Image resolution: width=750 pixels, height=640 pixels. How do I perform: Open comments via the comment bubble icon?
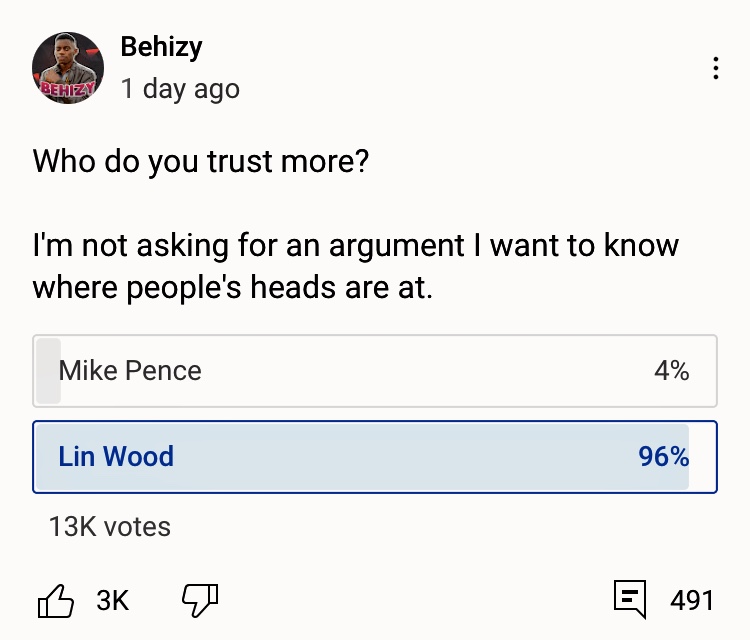(x=629, y=599)
